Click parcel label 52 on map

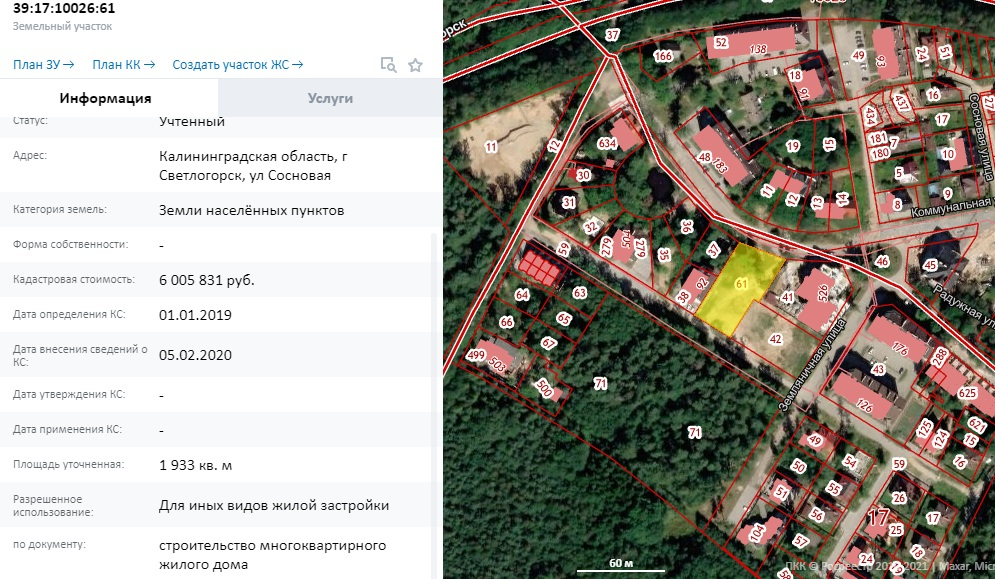(721, 43)
